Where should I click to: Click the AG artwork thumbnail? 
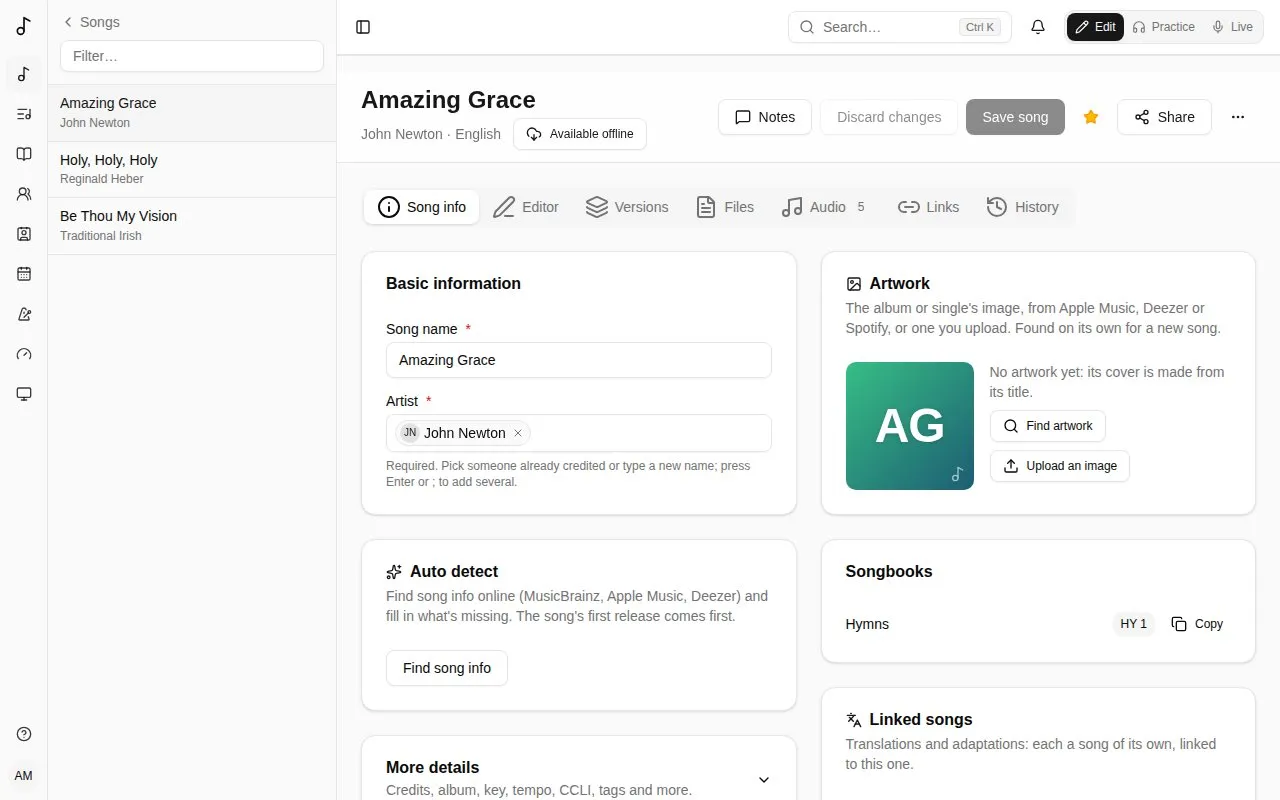point(910,426)
